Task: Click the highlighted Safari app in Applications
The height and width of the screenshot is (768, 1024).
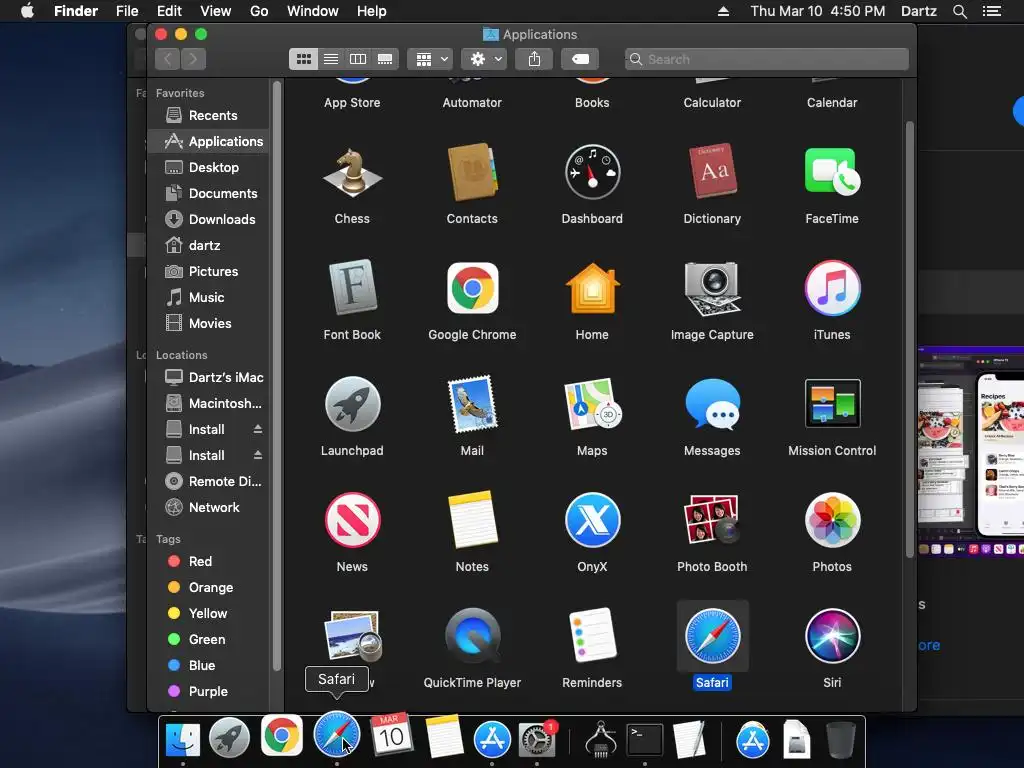Action: 712,636
